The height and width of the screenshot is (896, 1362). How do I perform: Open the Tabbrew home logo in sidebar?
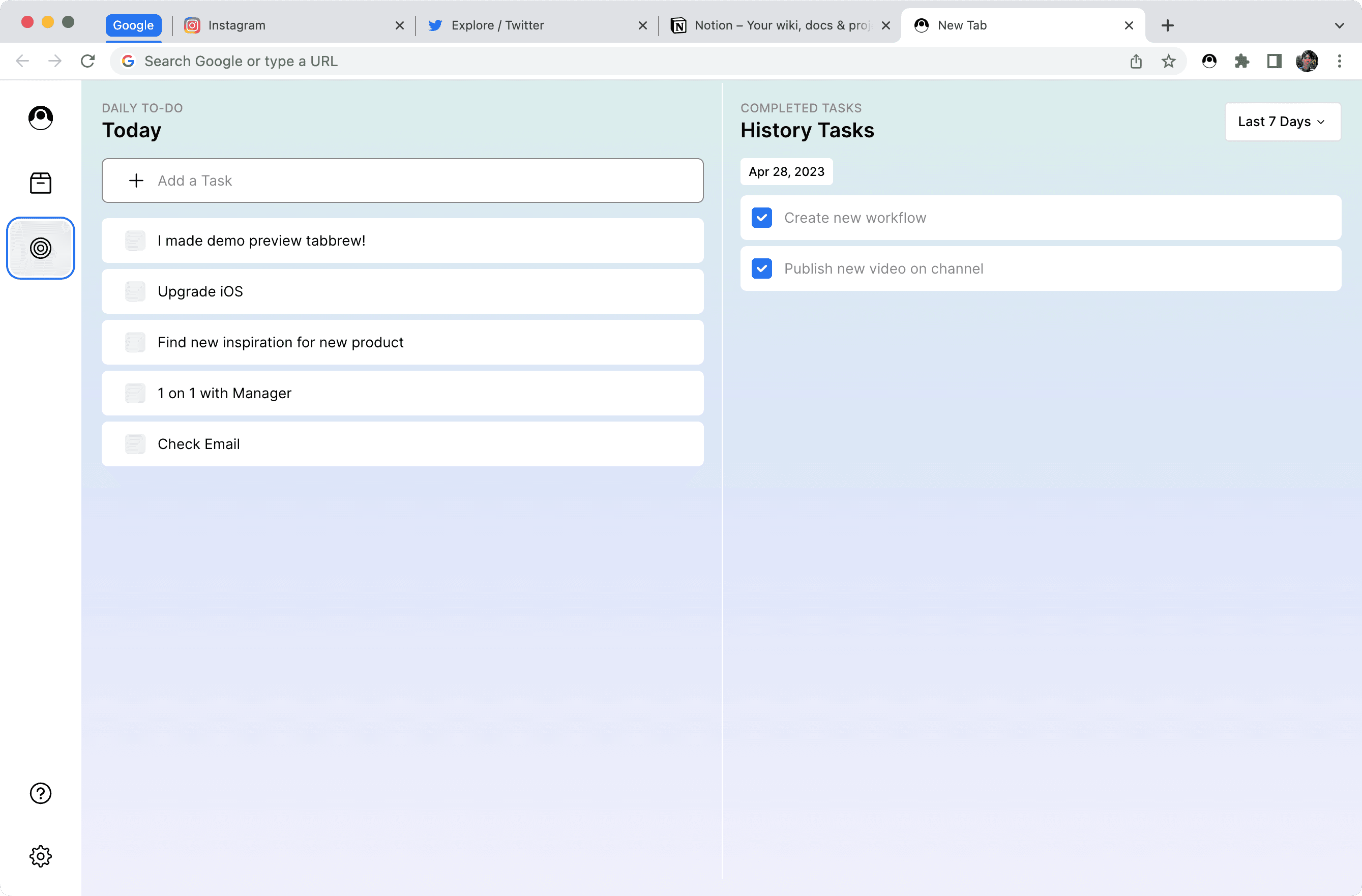(41, 118)
